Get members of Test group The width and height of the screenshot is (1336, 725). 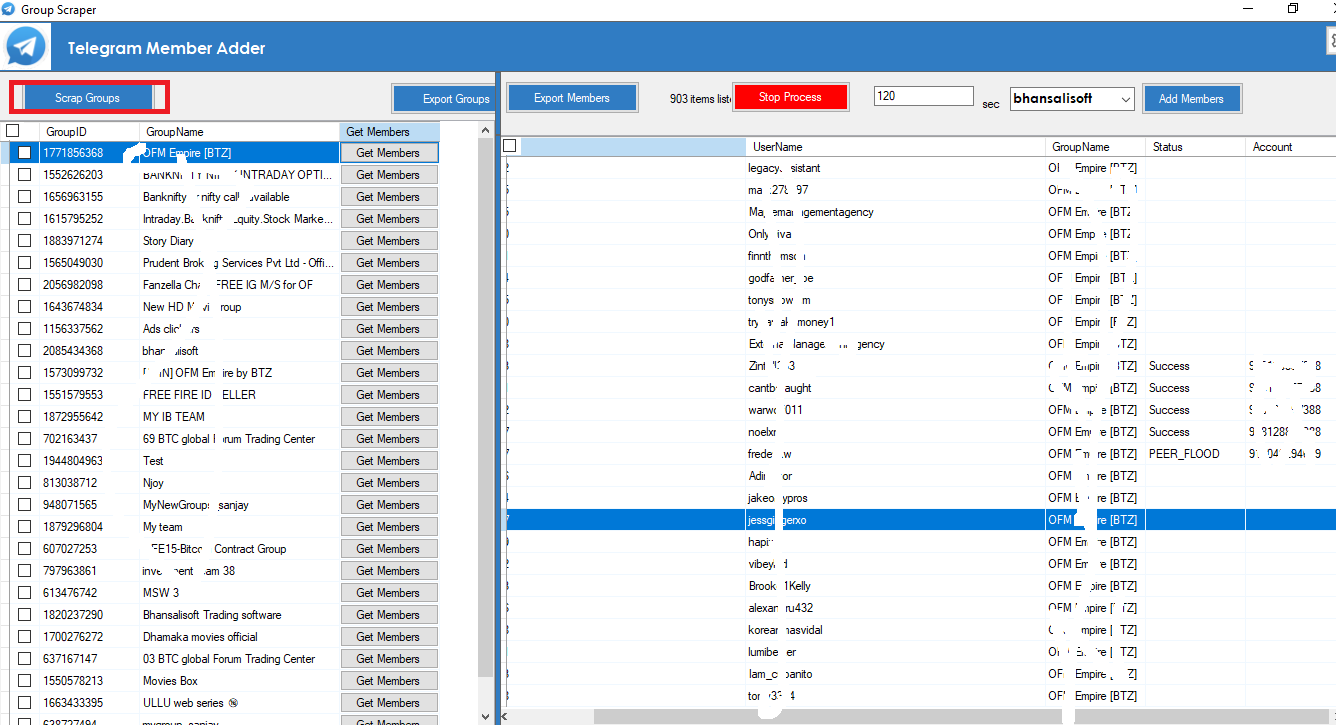coord(389,461)
